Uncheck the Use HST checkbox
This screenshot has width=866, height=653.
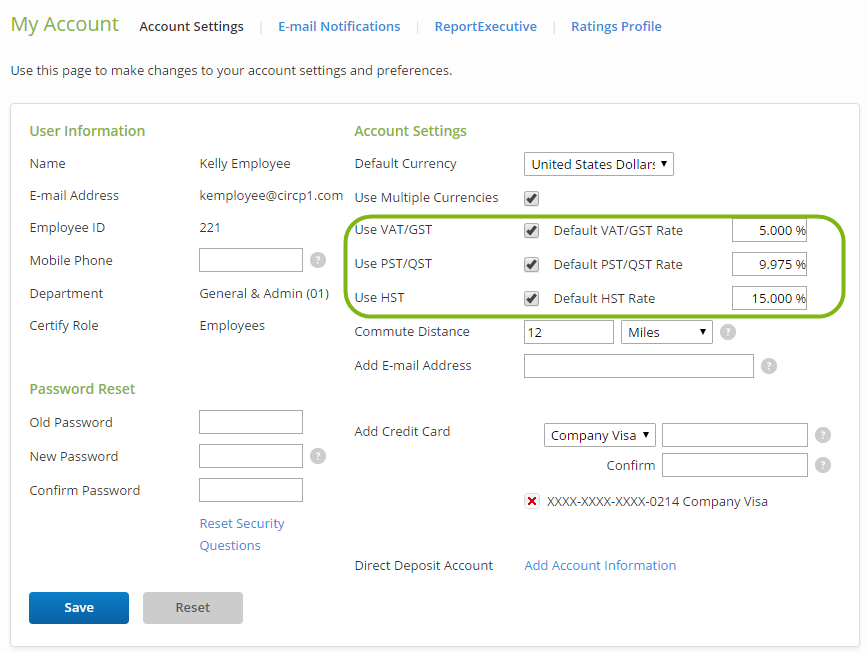click(x=531, y=298)
